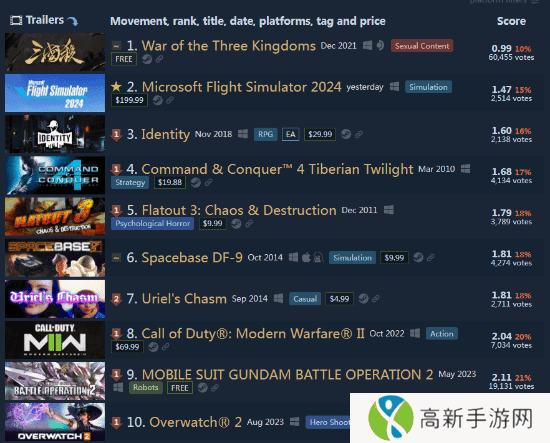Screen dimensions: 550x443
Task: Click the Trailers column header
Action: pos(45,20)
